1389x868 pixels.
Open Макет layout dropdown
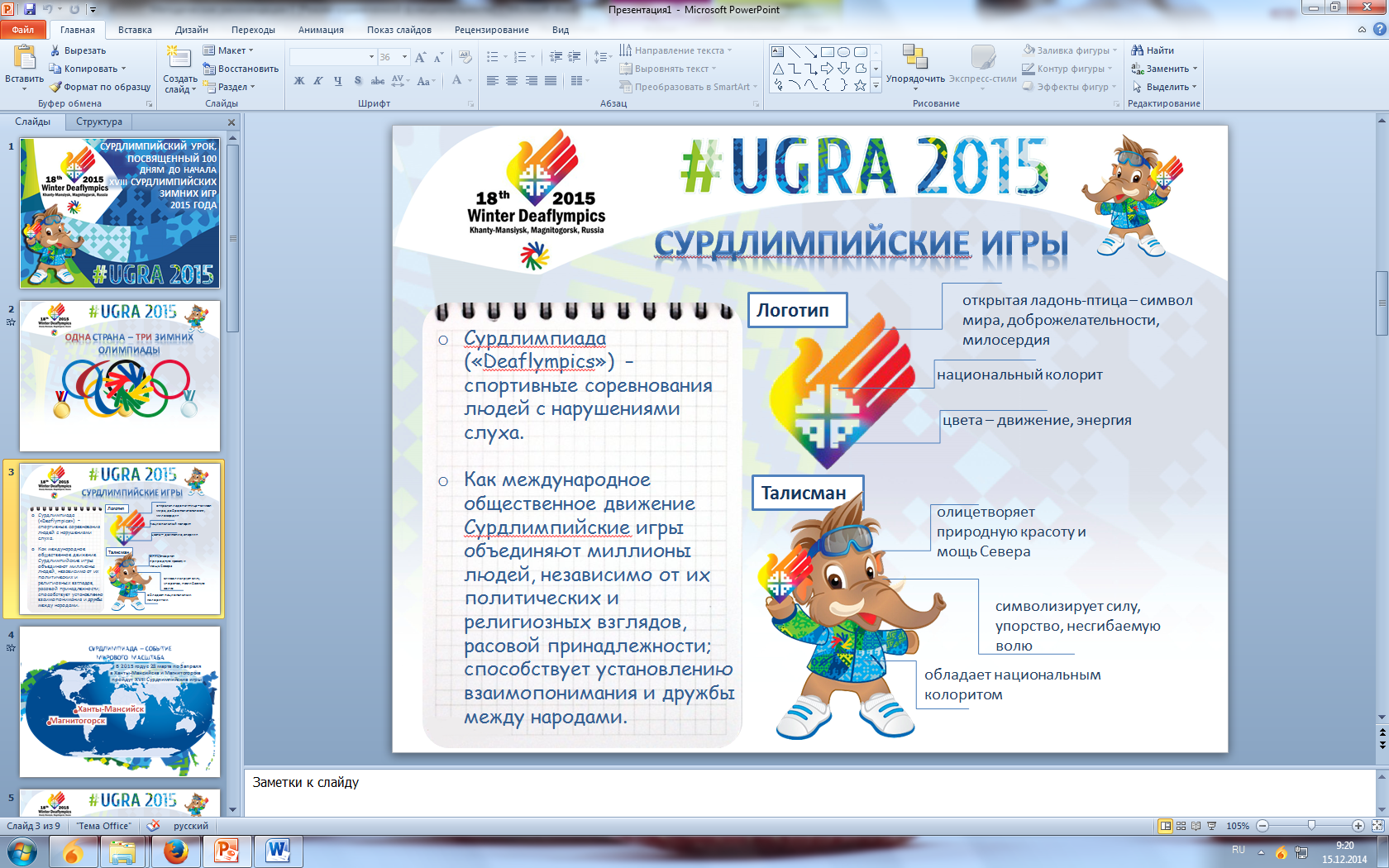pyautogui.click(x=229, y=50)
